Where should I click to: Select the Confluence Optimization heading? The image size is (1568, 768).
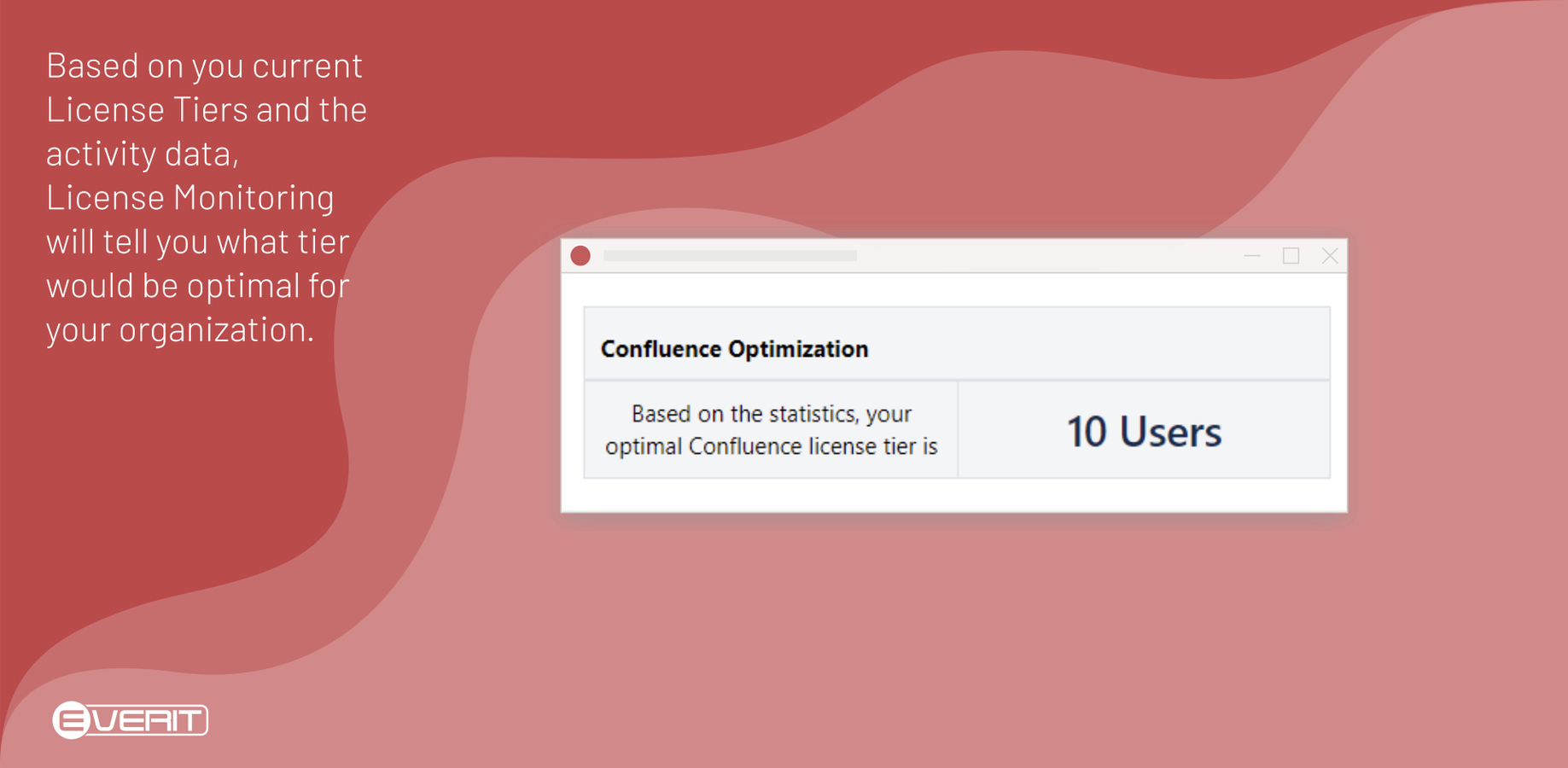click(734, 349)
